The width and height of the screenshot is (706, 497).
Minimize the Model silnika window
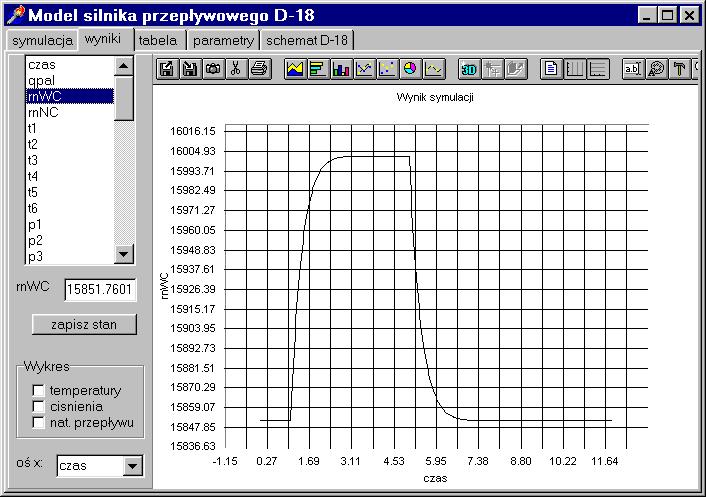[x=647, y=15]
